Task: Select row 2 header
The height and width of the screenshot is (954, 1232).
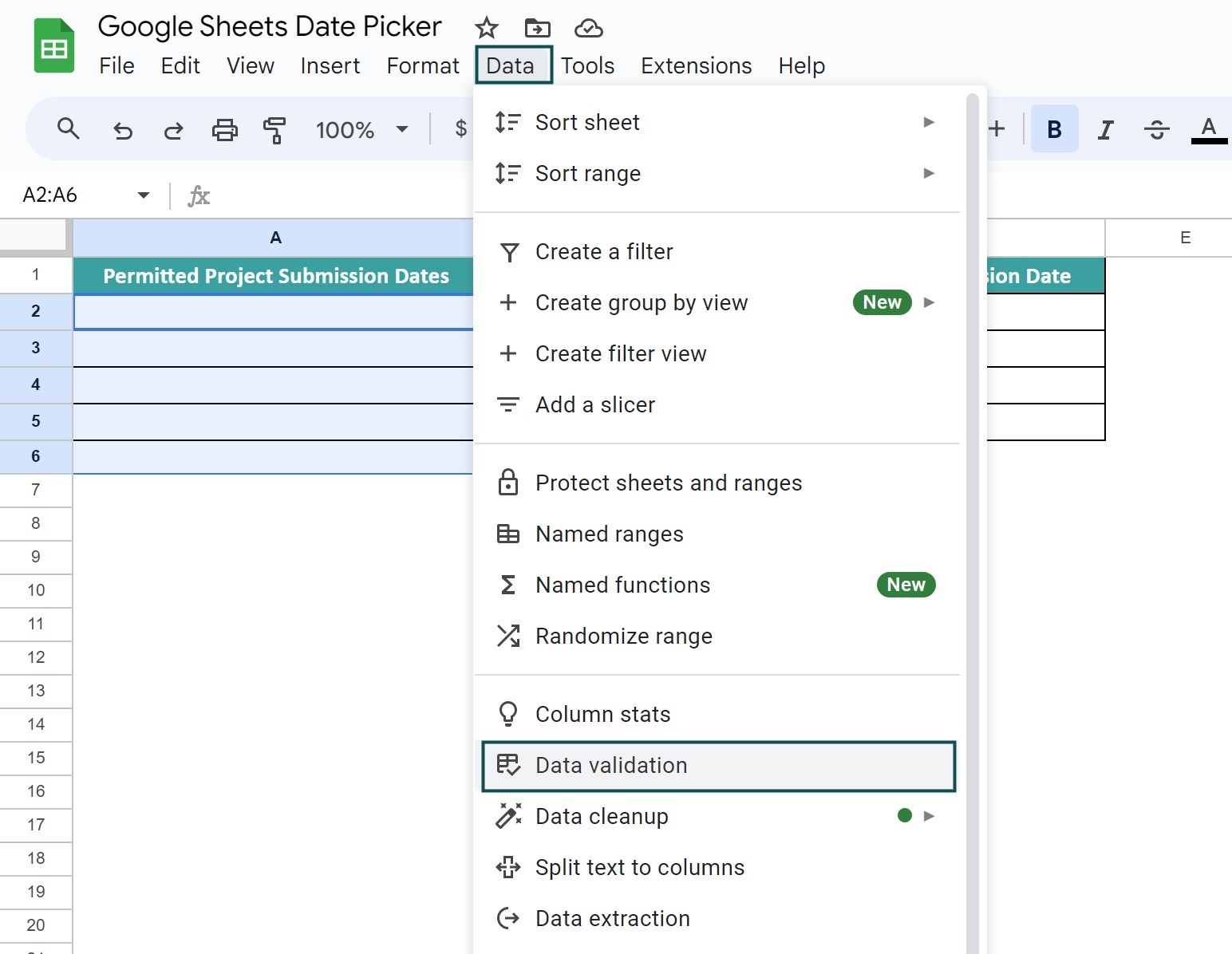Action: (x=36, y=311)
